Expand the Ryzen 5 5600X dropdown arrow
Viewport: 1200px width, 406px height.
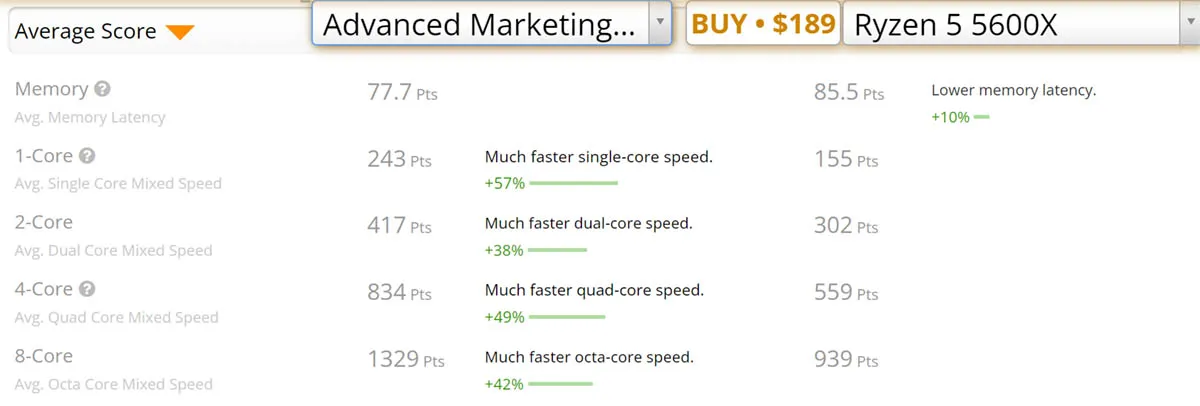(x=1186, y=24)
